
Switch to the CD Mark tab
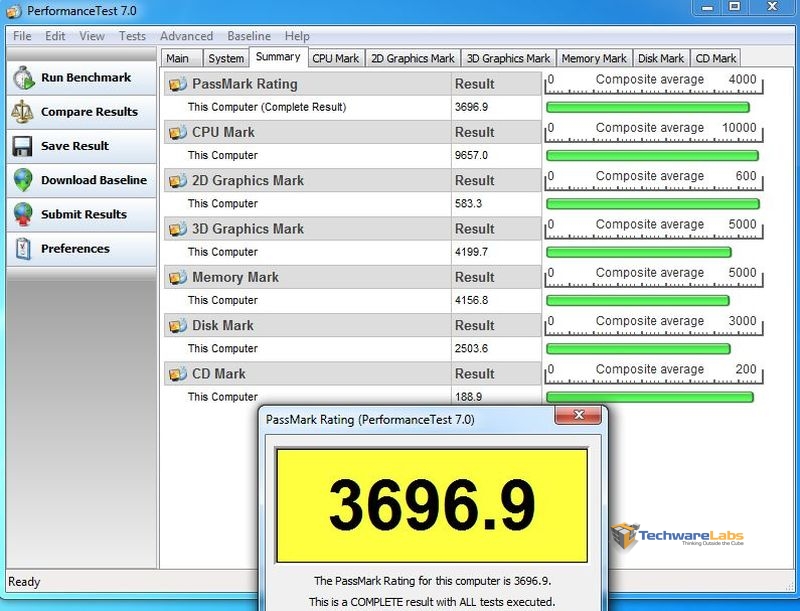[x=716, y=58]
